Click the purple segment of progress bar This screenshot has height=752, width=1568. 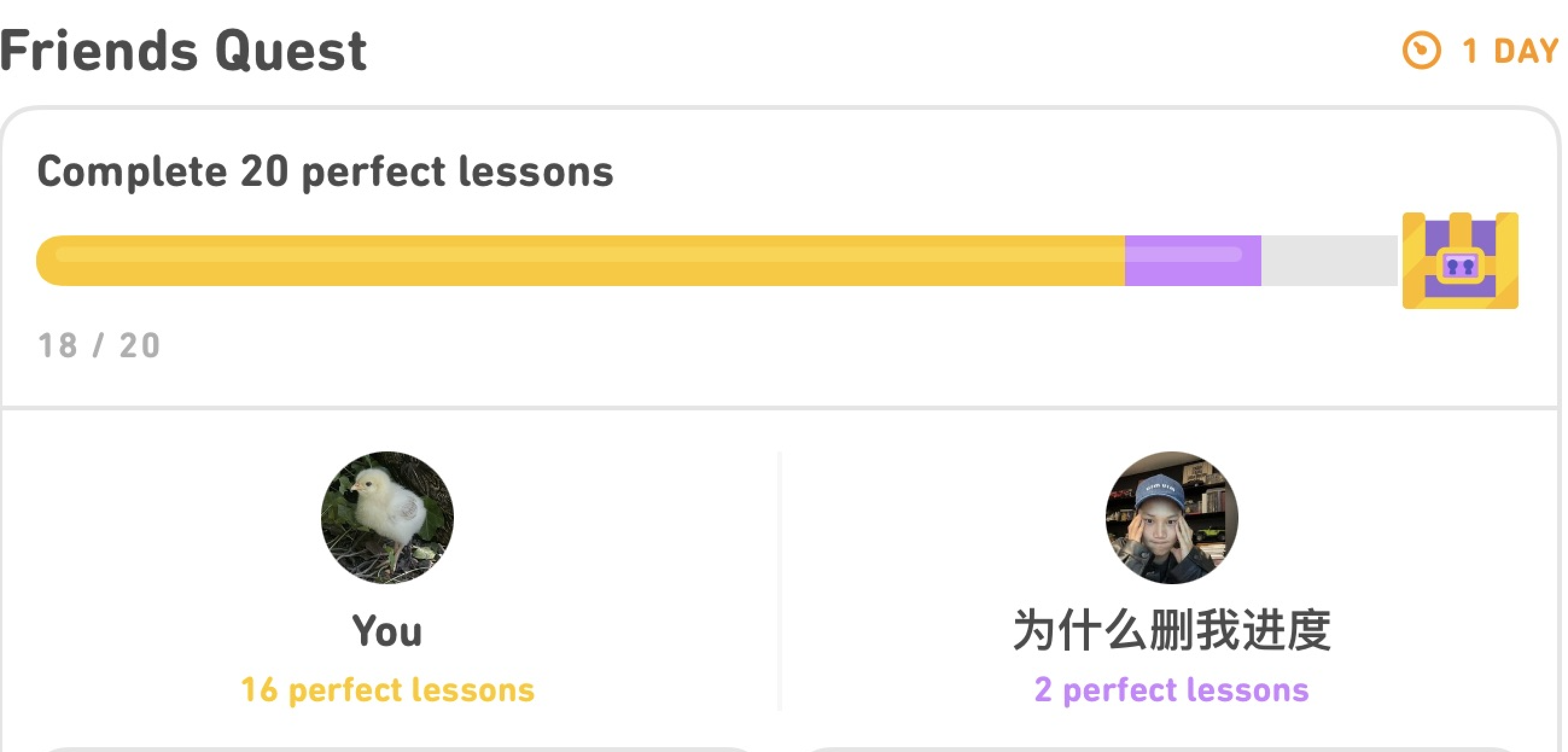[x=1192, y=261]
